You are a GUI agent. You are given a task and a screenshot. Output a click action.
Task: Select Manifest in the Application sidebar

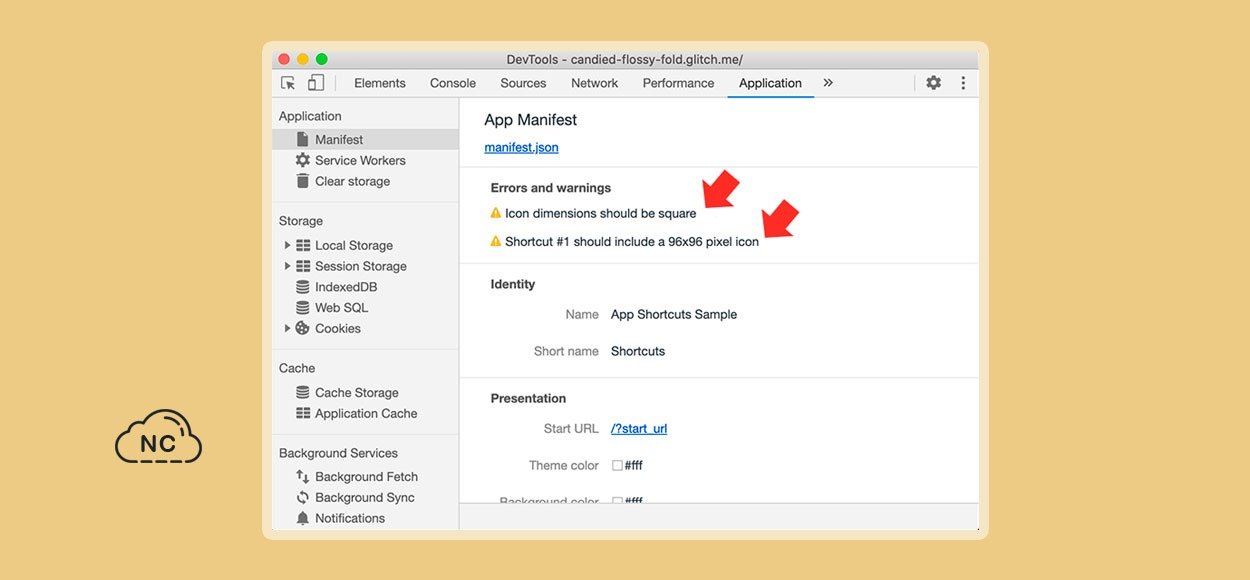[339, 140]
